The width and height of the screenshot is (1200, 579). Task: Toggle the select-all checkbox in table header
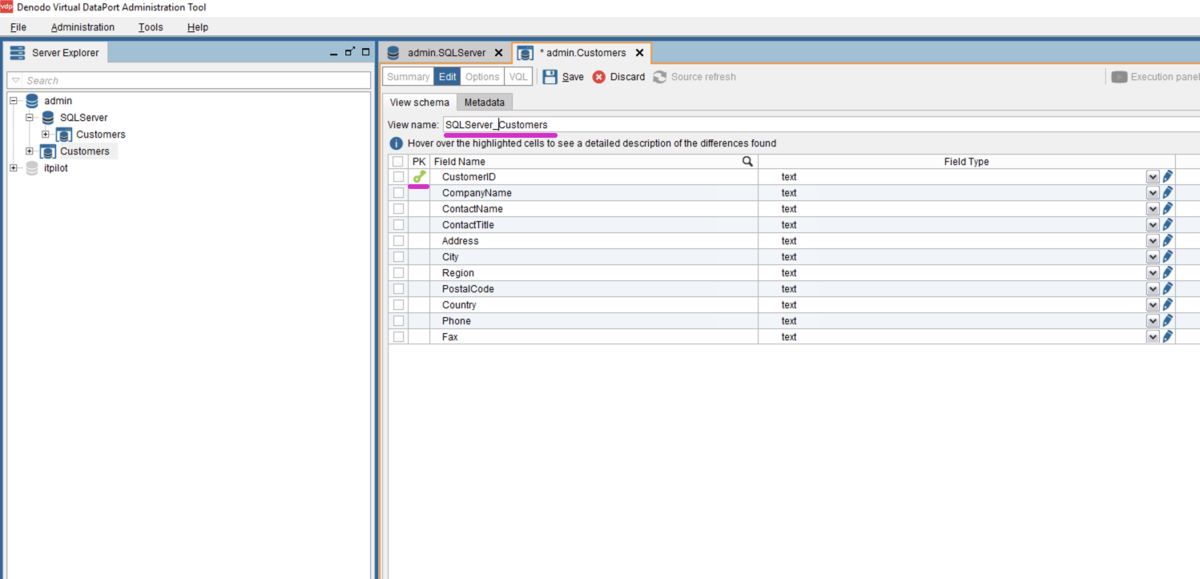coord(398,161)
